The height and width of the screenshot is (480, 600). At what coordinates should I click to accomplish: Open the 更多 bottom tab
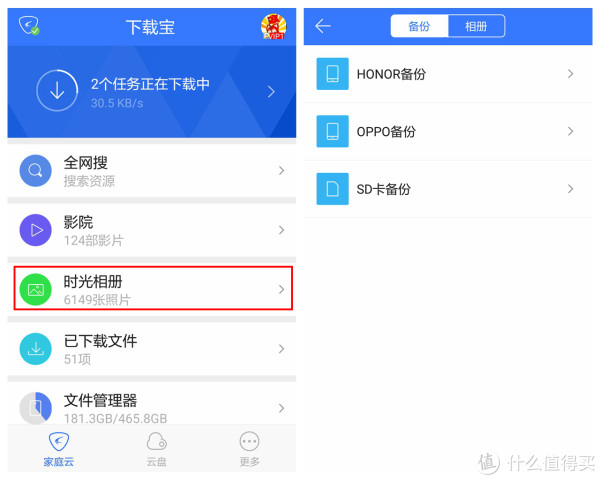coord(249,450)
